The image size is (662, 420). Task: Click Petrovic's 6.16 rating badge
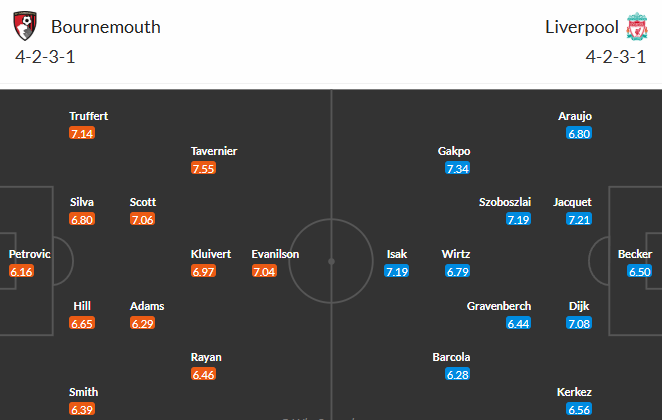(x=21, y=271)
